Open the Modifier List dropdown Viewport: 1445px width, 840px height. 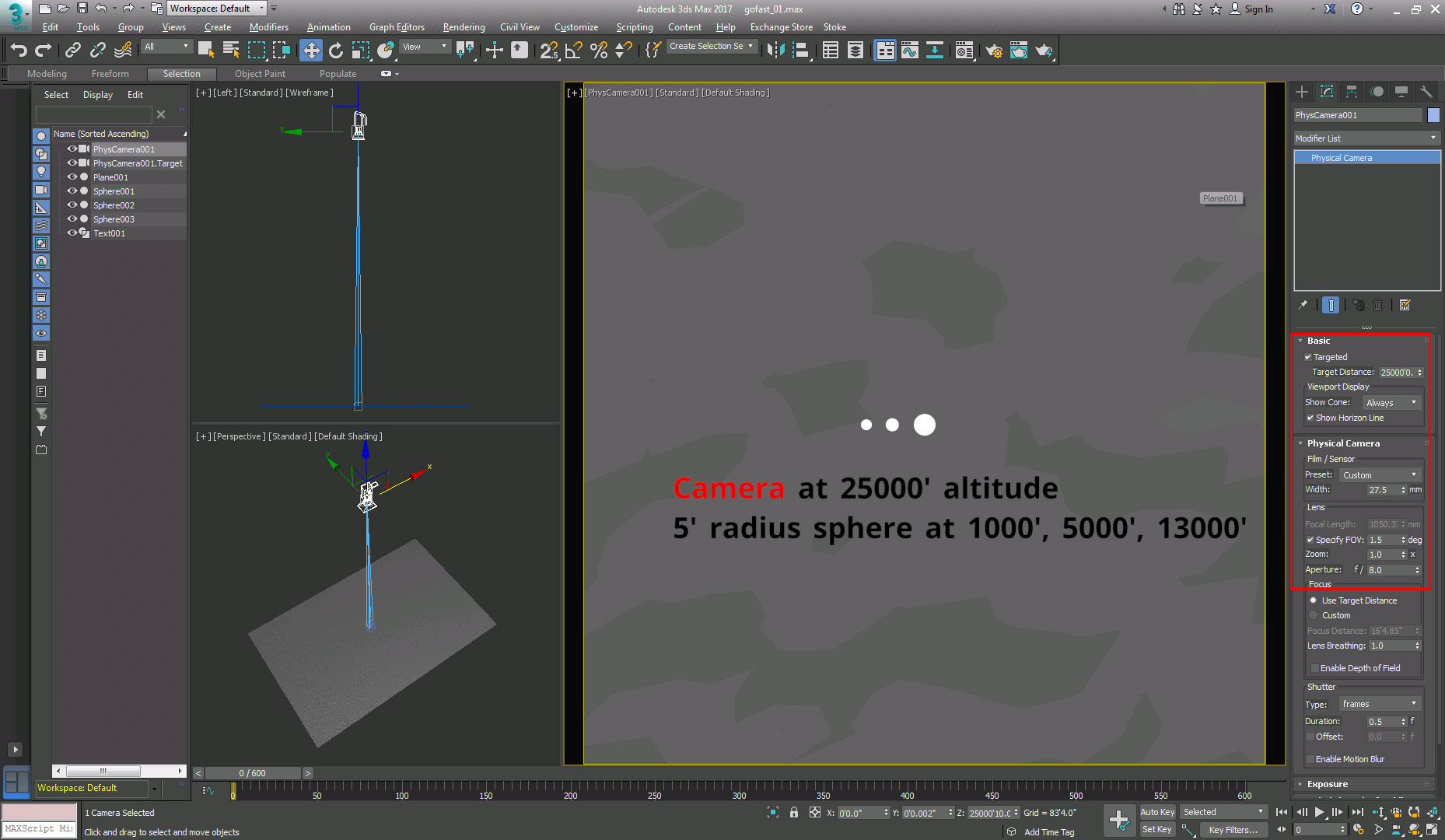1366,138
